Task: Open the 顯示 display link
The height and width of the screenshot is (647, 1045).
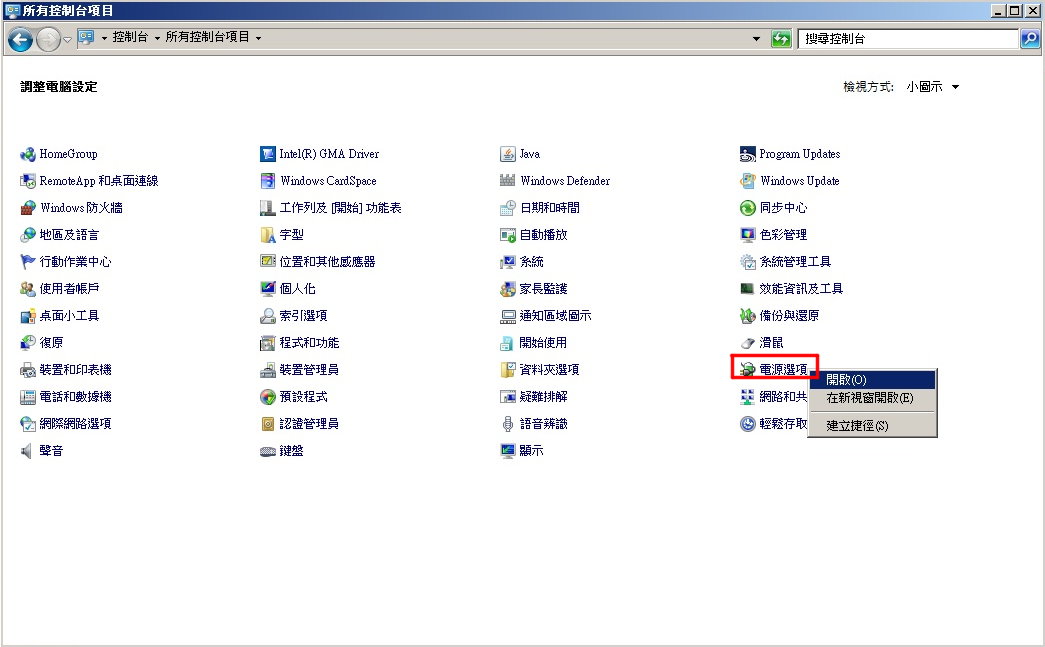Action: [x=531, y=451]
